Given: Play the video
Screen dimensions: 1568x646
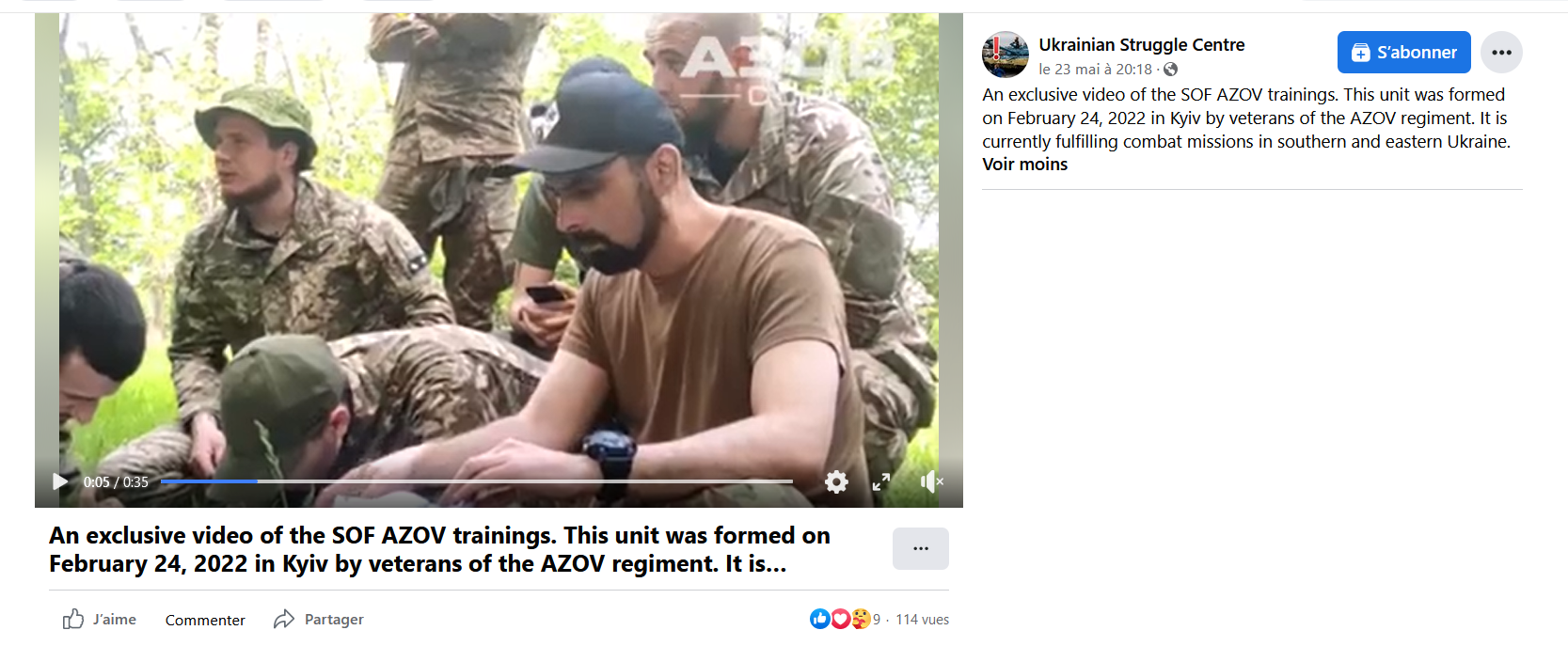Looking at the screenshot, I should pyautogui.click(x=60, y=482).
